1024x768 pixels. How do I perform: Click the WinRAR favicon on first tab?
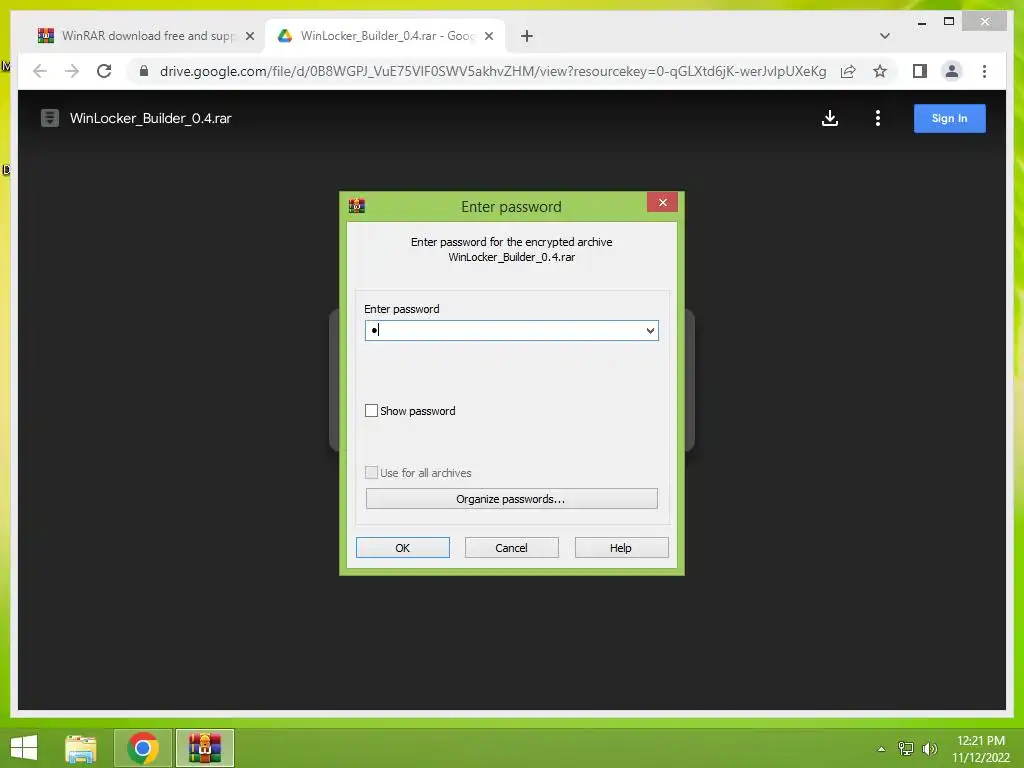(x=46, y=36)
